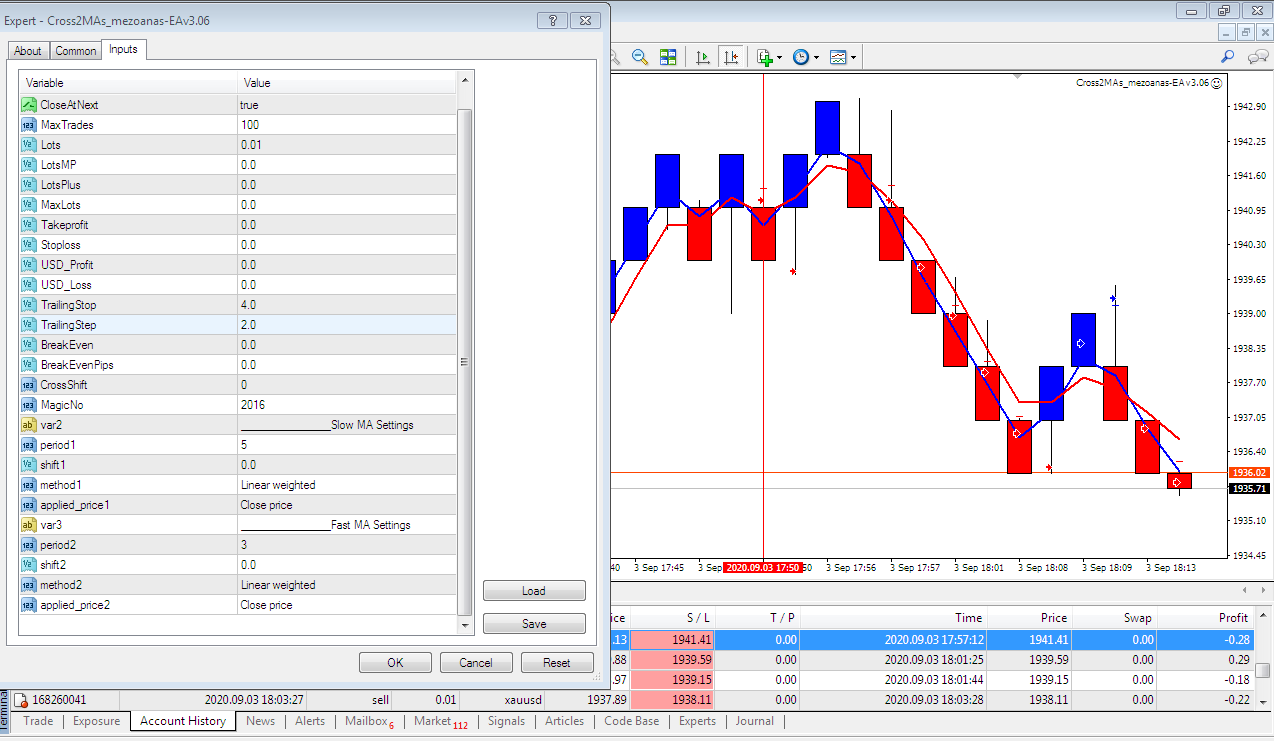1274x741 pixels.
Task: Open the indicators list dropdown arrow
Action: coord(779,58)
